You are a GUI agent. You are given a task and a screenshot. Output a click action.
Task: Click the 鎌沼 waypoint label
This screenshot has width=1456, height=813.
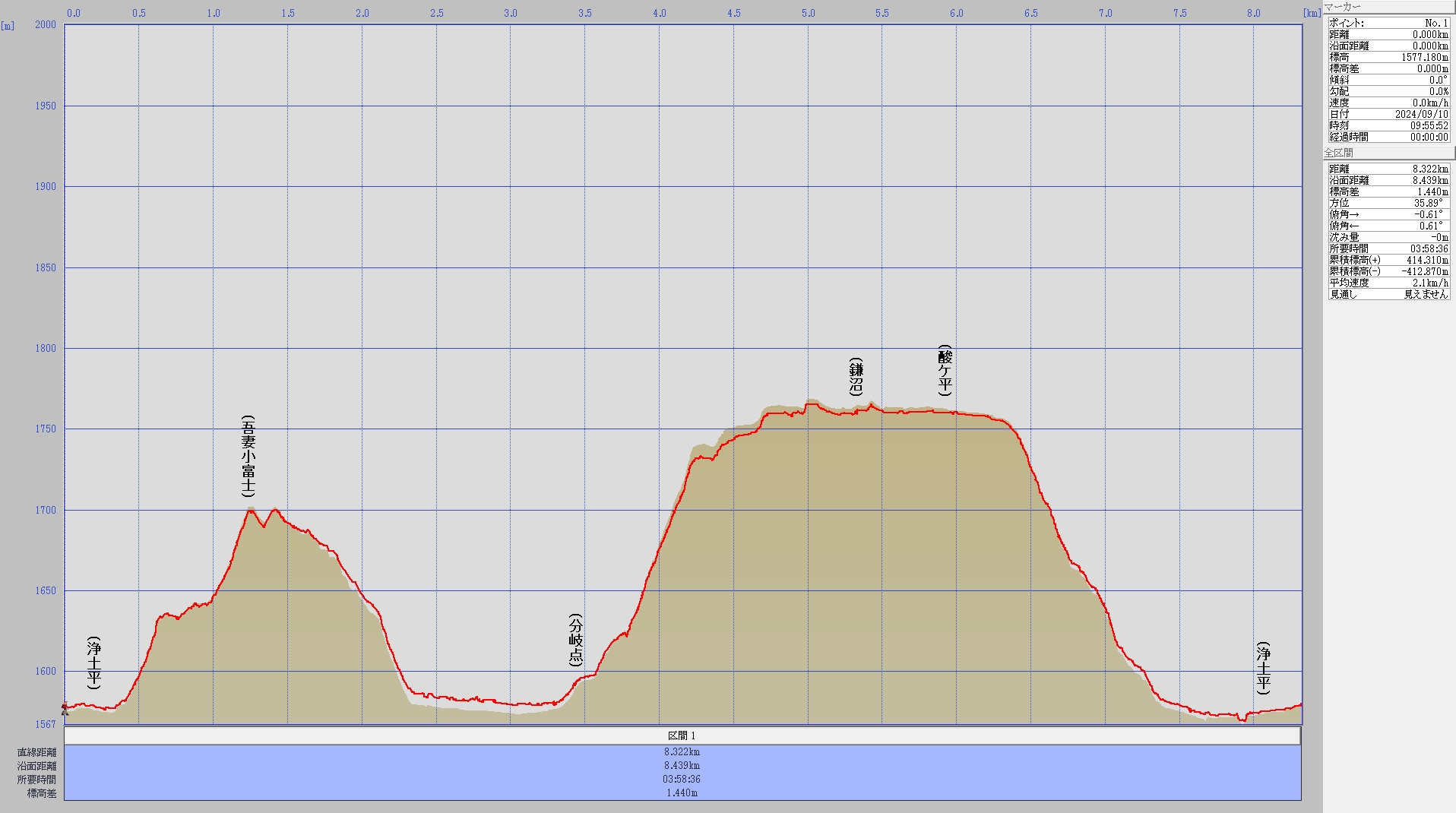click(x=856, y=376)
